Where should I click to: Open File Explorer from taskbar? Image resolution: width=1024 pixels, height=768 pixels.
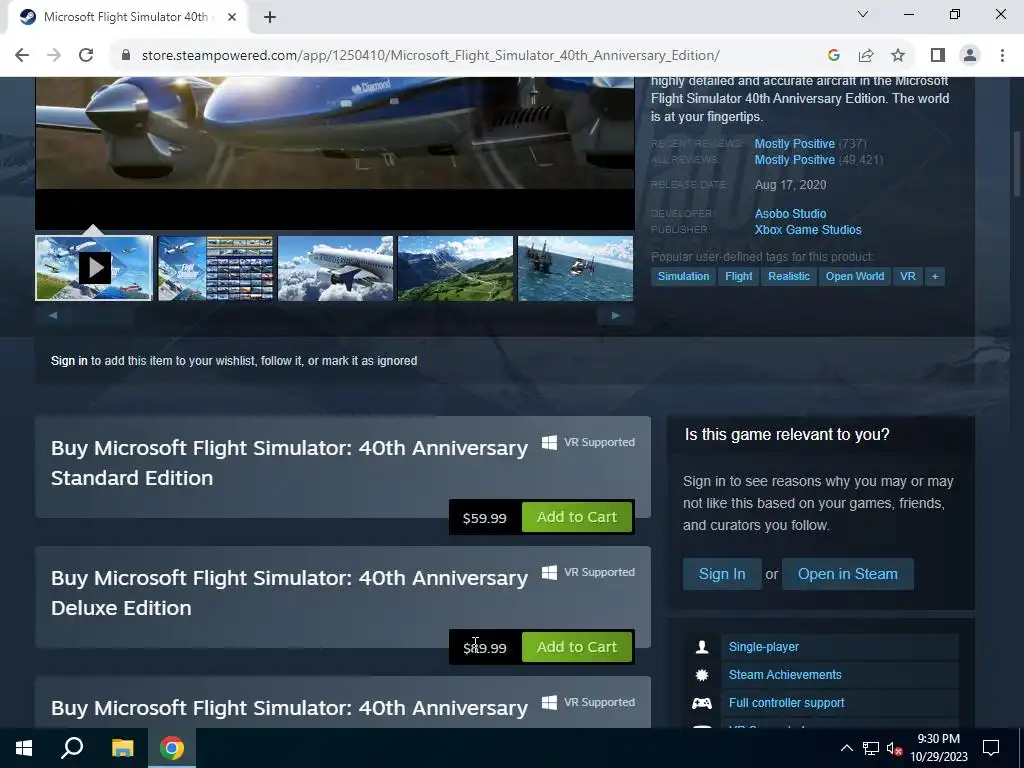tap(122, 748)
